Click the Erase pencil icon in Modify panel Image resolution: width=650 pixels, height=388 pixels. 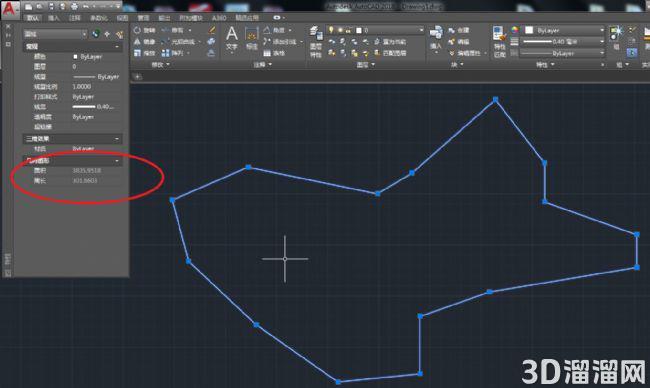[211, 30]
